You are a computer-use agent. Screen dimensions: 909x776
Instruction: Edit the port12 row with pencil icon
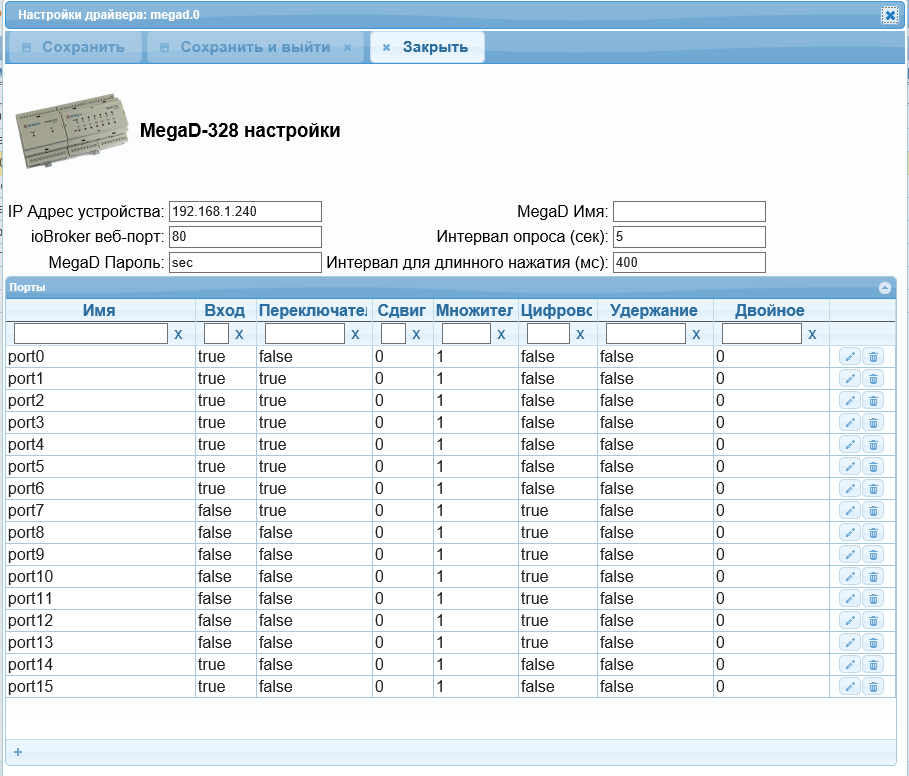coord(849,621)
